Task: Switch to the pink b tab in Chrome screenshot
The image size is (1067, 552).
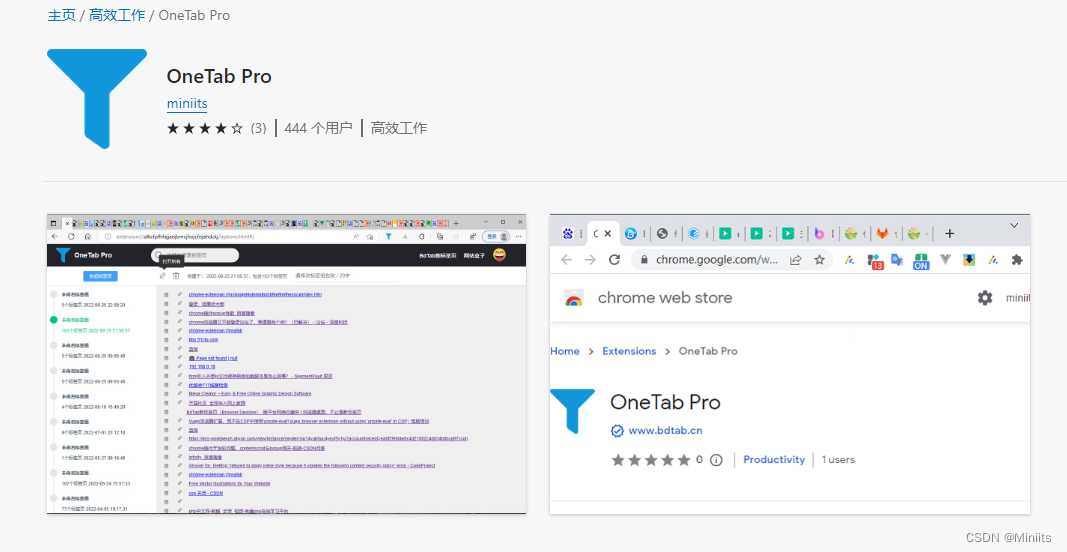Action: [x=819, y=233]
